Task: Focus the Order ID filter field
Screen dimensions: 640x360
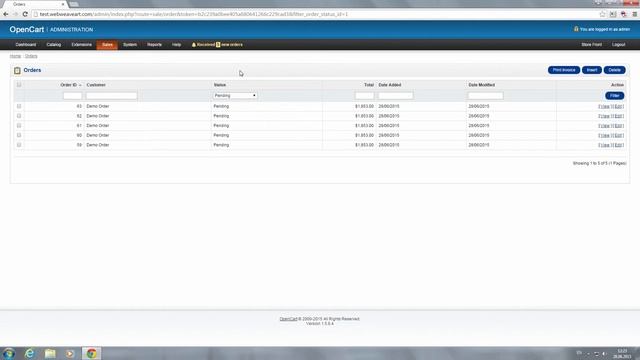Action: click(x=72, y=96)
